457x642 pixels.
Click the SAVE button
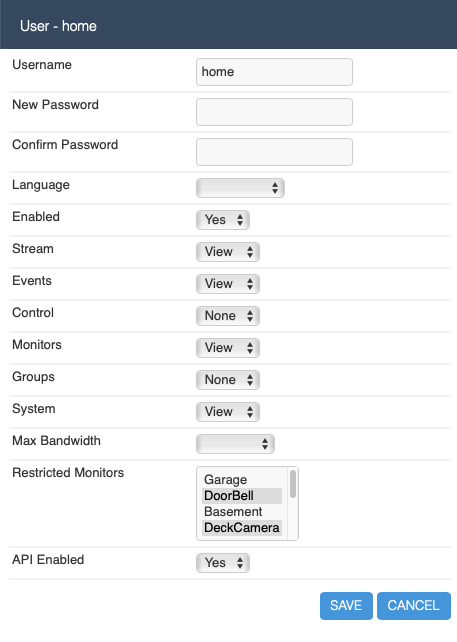pyautogui.click(x=346, y=606)
